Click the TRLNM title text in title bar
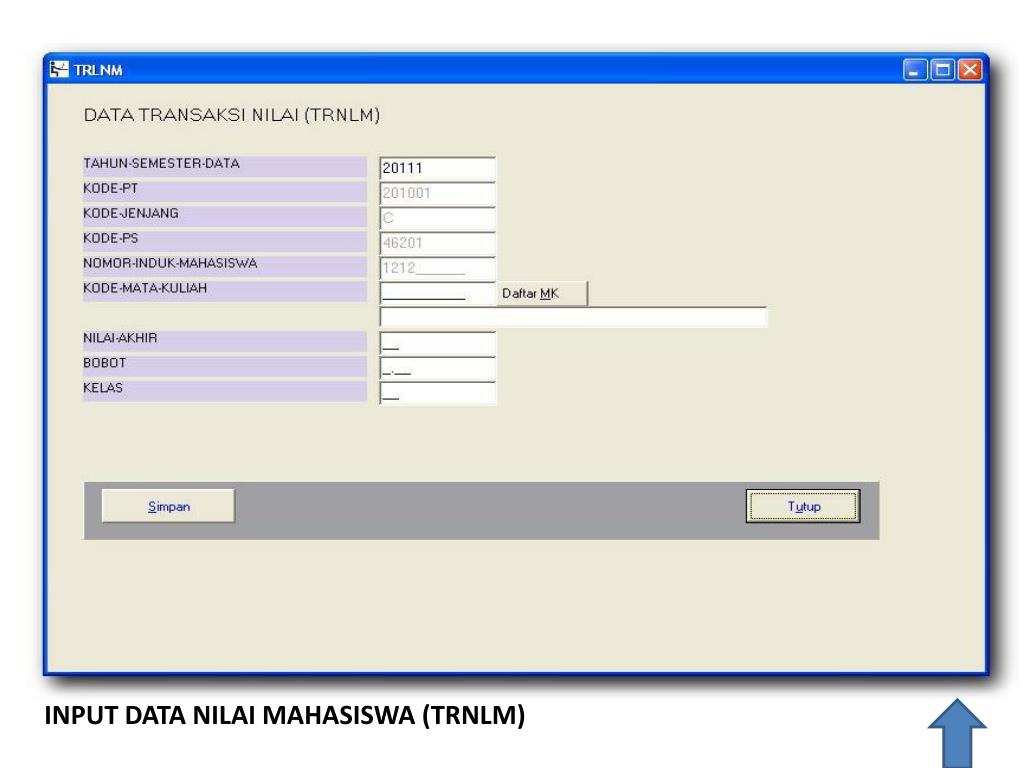The width and height of the screenshot is (1024, 768). point(98,70)
